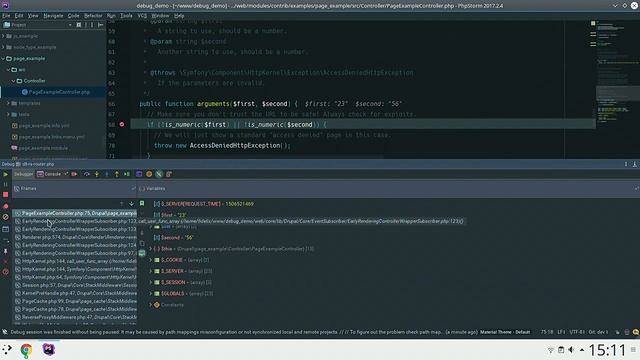
Task: Expand $GLOBALS array variable
Action: tap(151, 293)
